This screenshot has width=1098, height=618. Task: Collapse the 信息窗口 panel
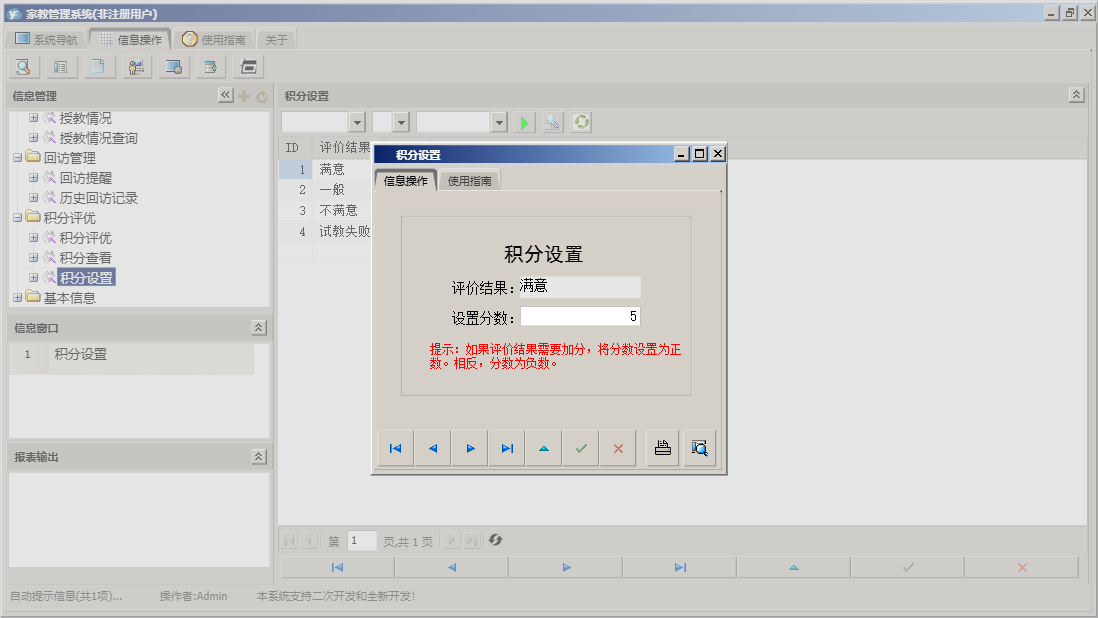[x=257, y=327]
